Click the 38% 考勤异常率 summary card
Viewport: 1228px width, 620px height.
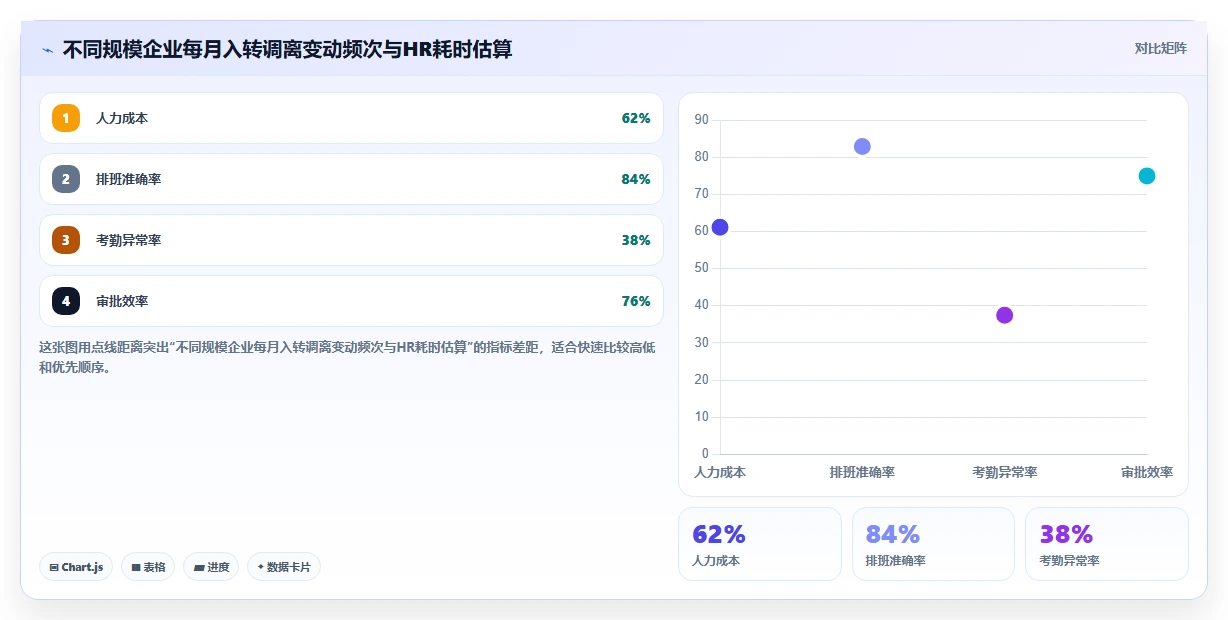(x=1107, y=544)
